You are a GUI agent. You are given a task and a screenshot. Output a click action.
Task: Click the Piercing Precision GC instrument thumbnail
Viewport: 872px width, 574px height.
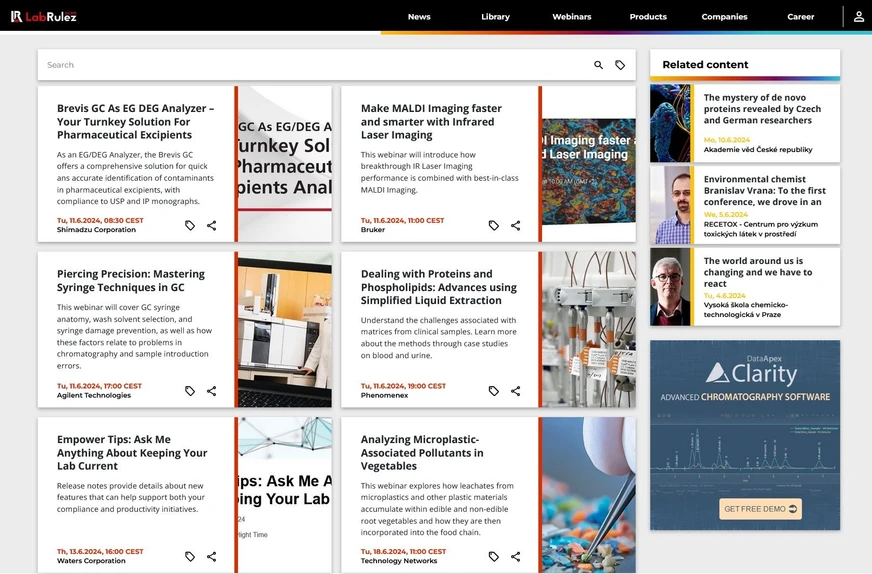[285, 329]
